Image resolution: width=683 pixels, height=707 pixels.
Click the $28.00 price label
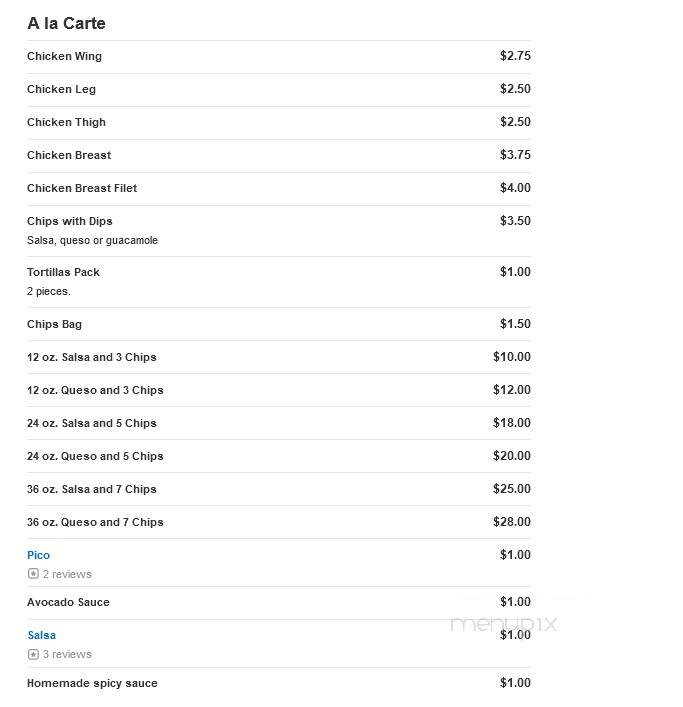coord(512,522)
